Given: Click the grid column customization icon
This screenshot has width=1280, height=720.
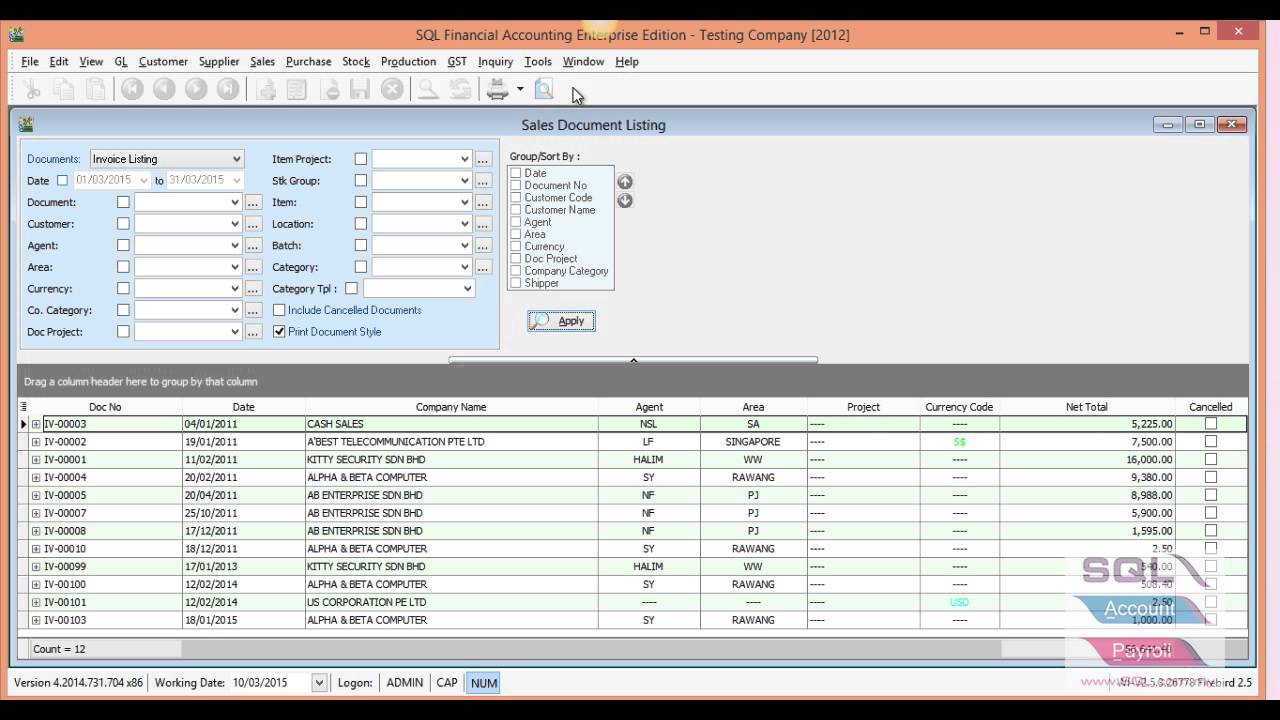Looking at the screenshot, I should click(24, 407).
